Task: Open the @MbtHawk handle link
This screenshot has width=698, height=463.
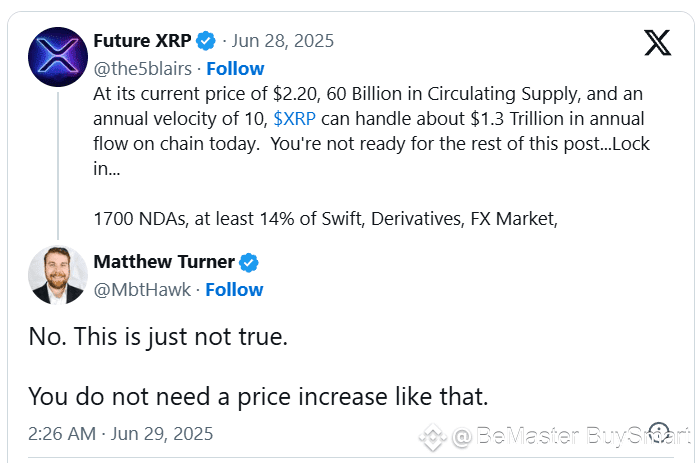Action: 142,290
